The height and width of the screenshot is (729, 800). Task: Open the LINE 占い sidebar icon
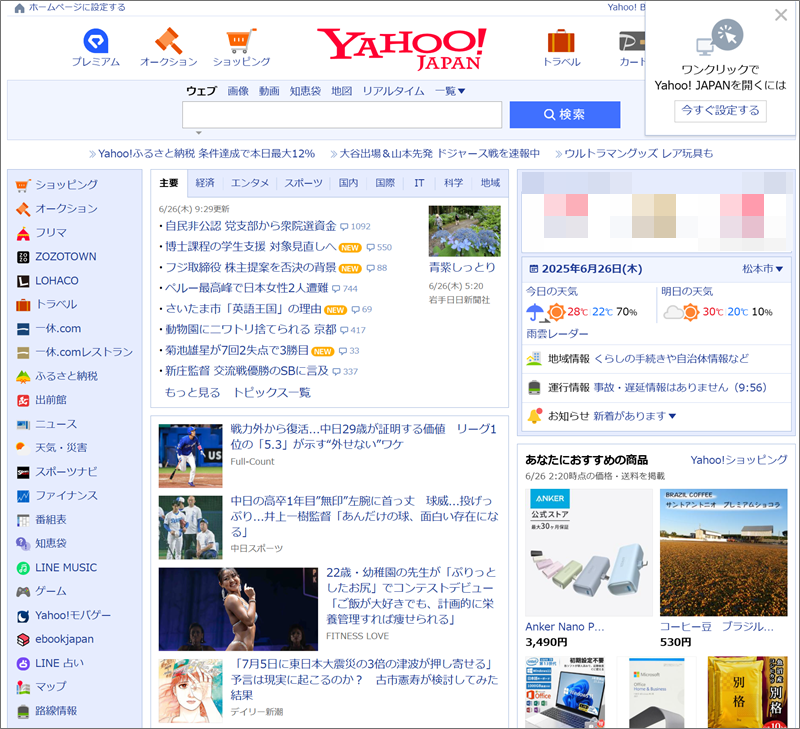click(x=23, y=663)
